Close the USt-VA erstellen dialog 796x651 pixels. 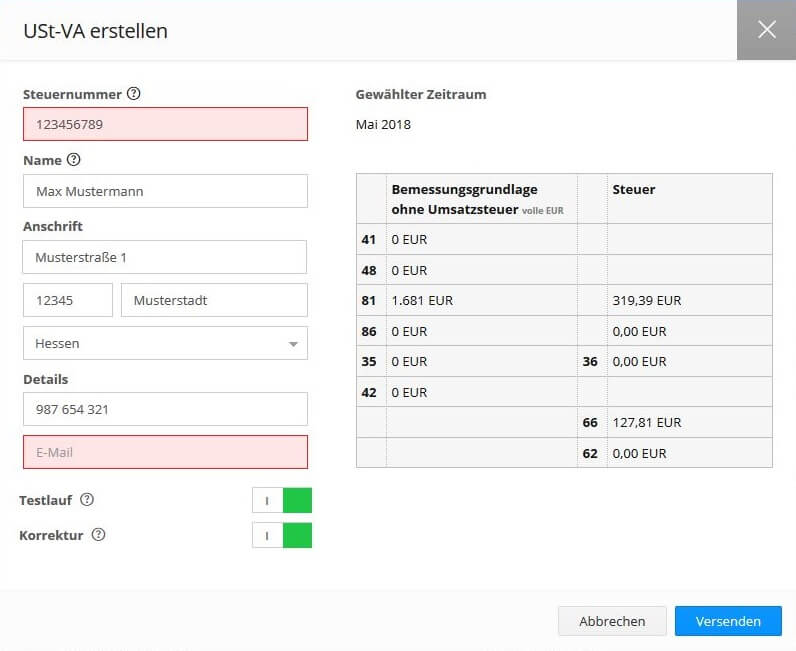tap(766, 30)
